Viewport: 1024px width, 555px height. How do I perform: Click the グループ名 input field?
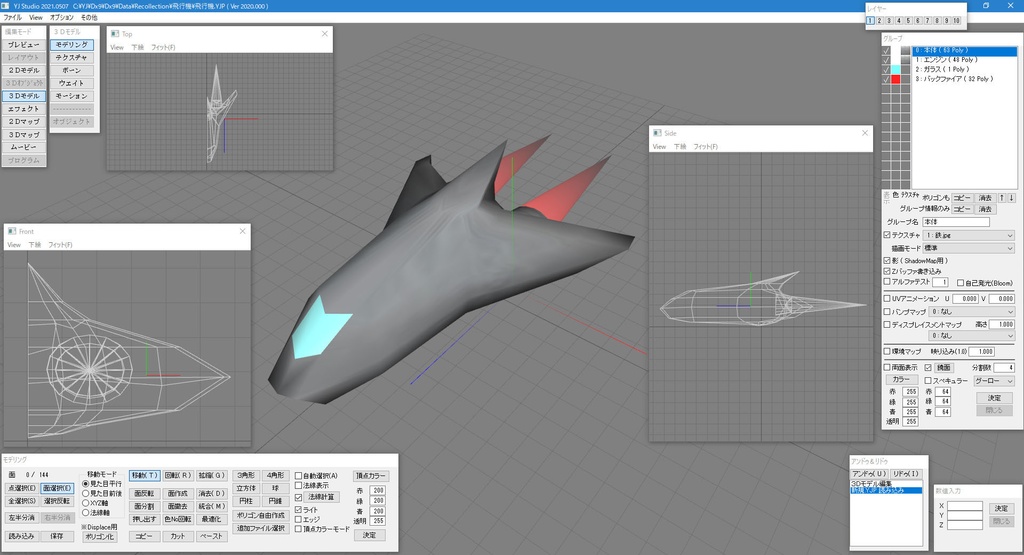click(x=955, y=222)
